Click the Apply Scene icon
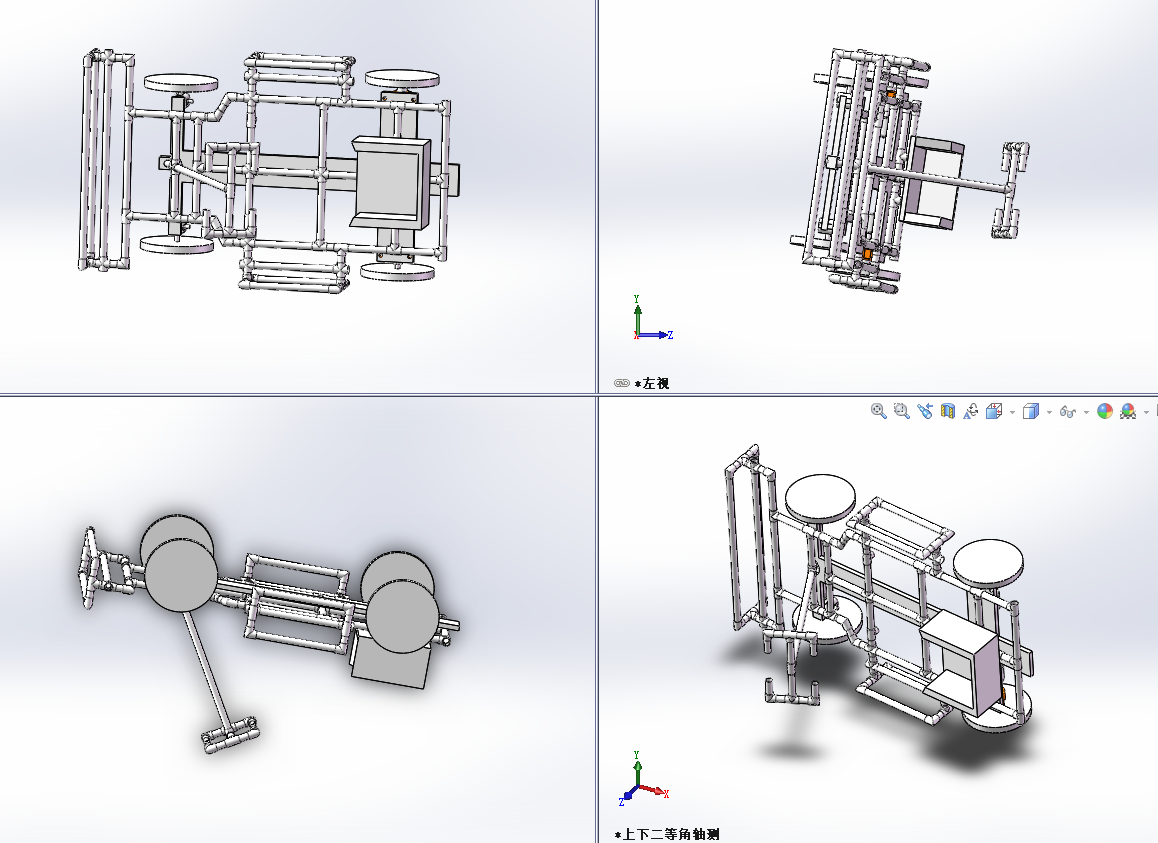Screen dimensions: 1158x843 (1128, 412)
